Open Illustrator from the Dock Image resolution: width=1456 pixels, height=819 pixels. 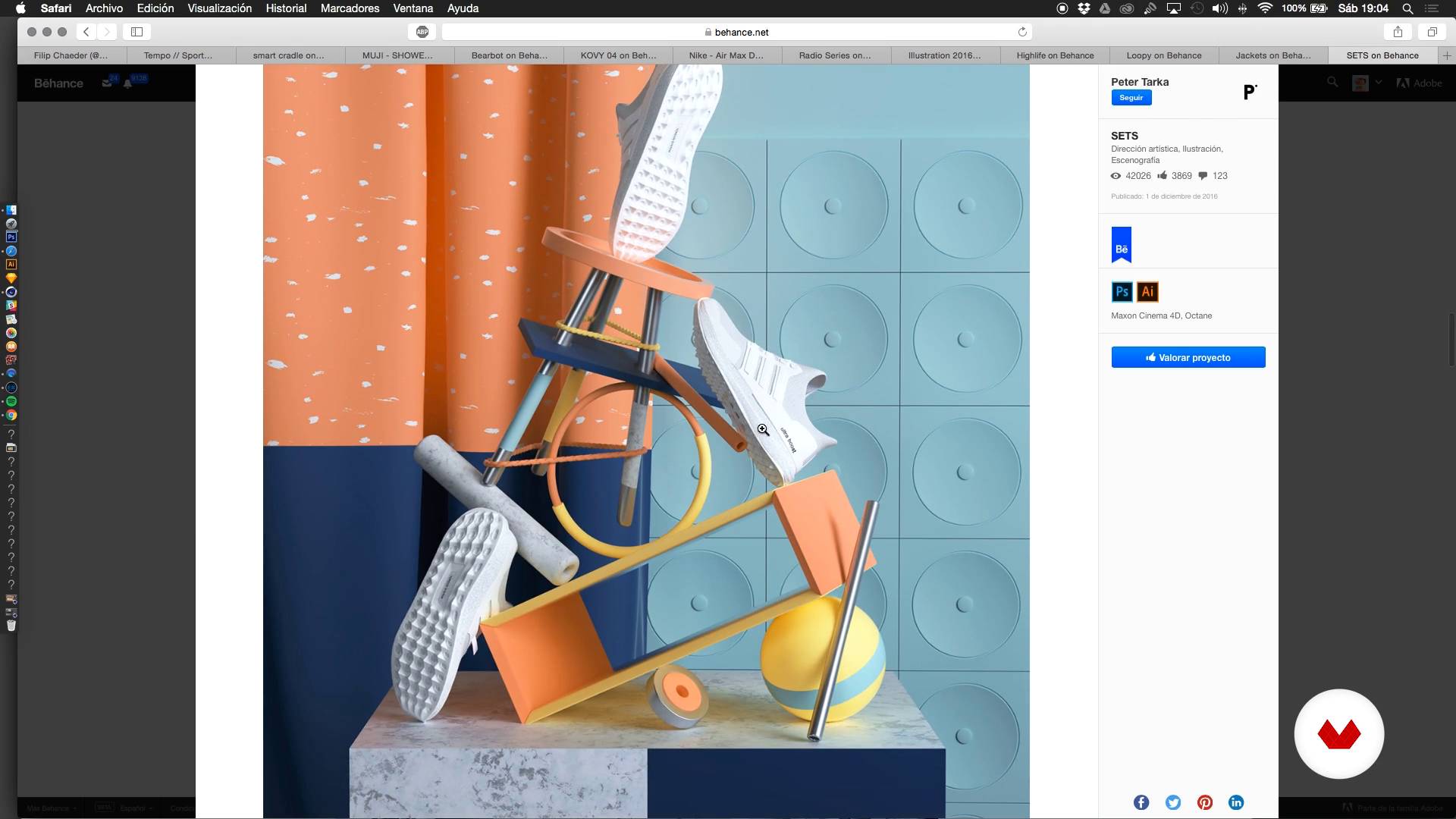tap(11, 265)
